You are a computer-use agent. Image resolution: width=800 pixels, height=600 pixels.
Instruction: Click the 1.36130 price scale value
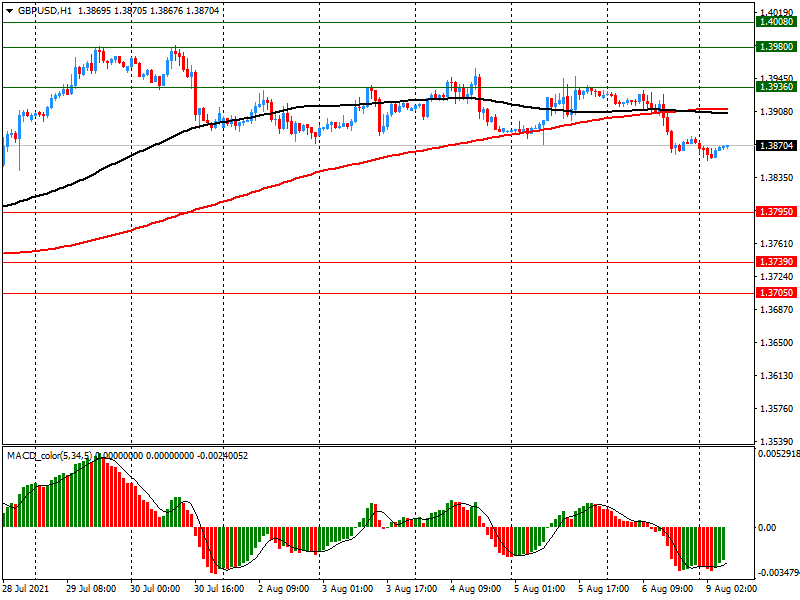[x=777, y=376]
